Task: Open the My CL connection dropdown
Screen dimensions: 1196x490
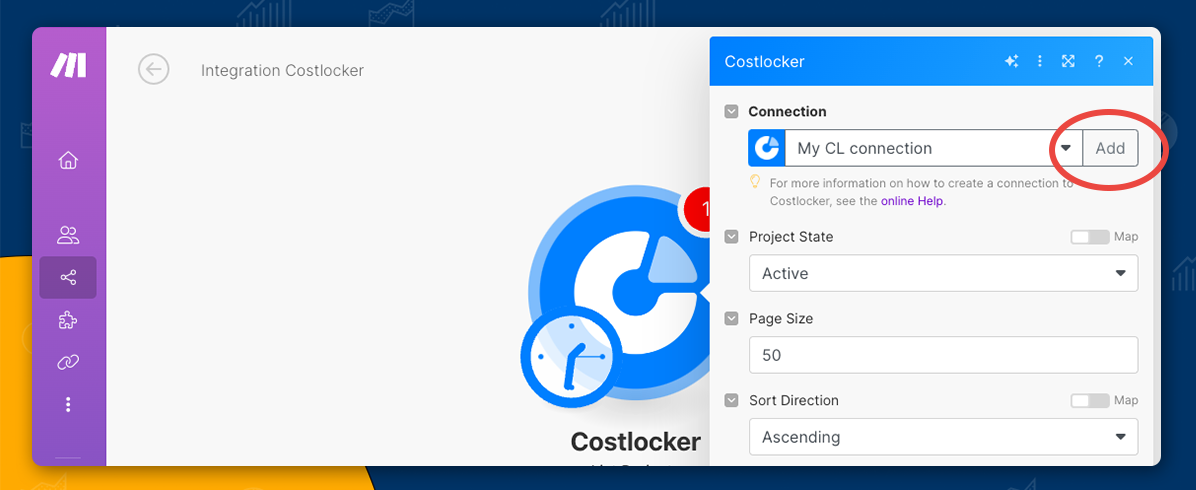Action: pos(1066,148)
